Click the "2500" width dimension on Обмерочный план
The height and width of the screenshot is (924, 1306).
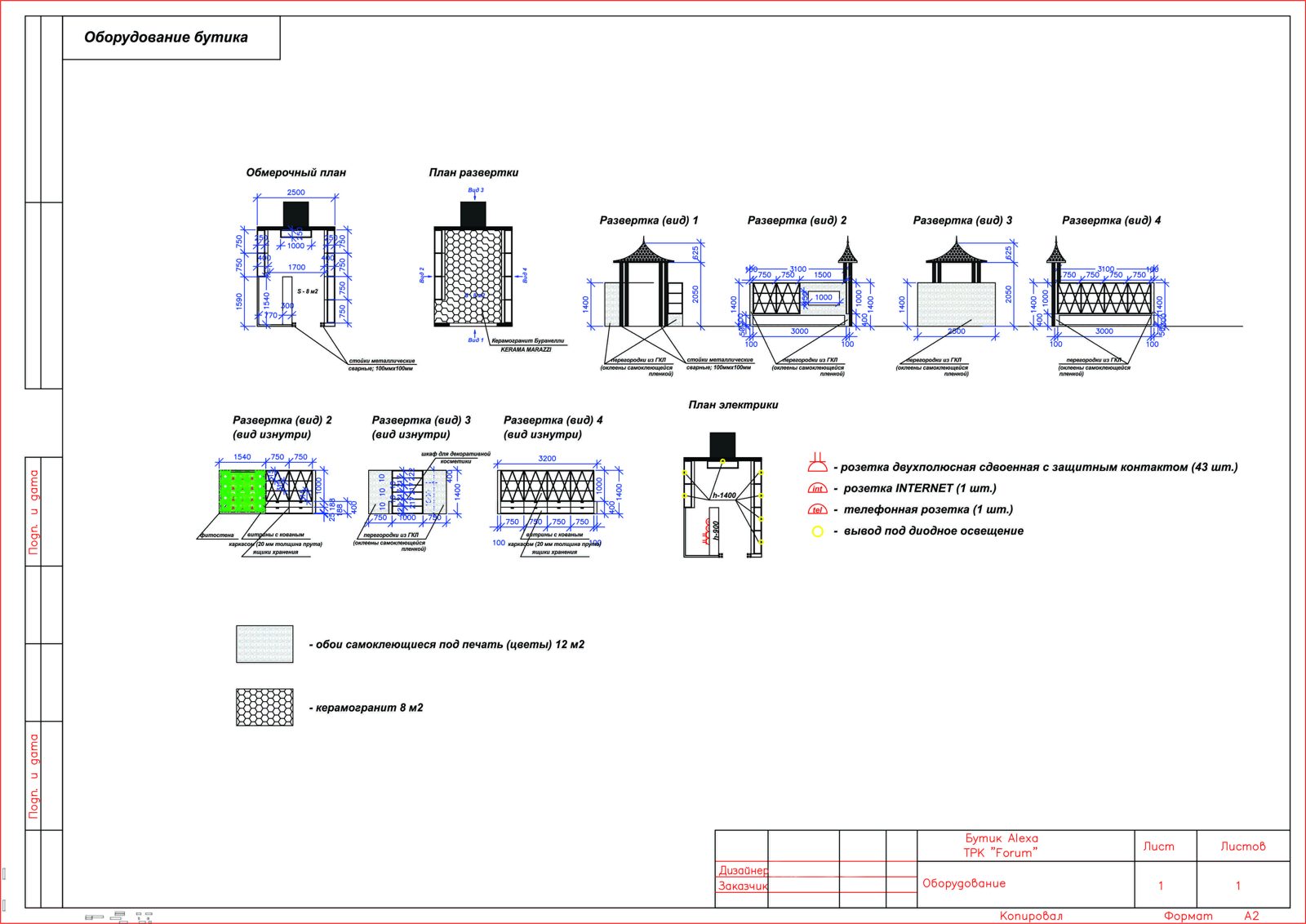pos(295,193)
